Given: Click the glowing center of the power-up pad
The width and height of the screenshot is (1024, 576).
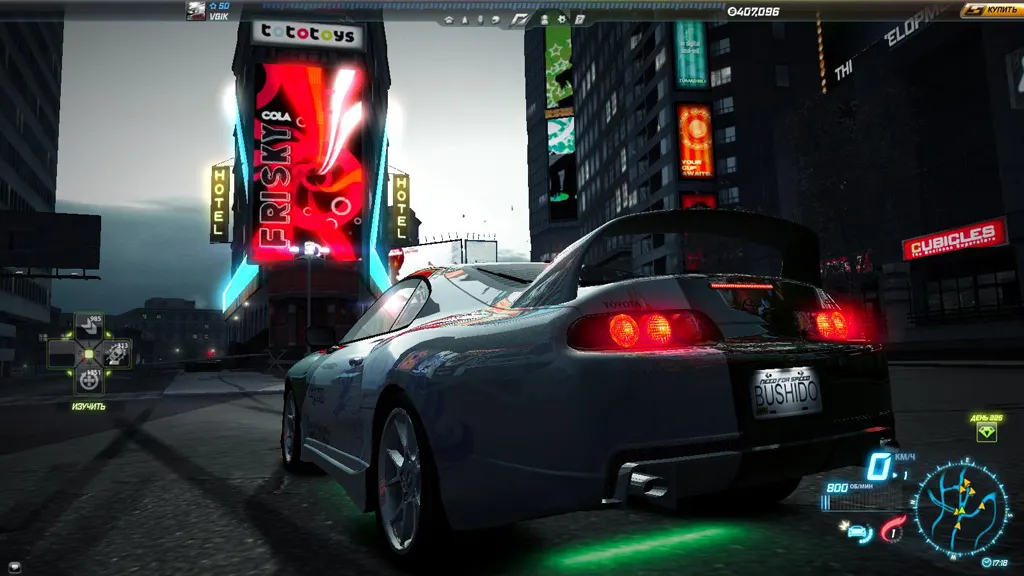Looking at the screenshot, I should point(89,354).
